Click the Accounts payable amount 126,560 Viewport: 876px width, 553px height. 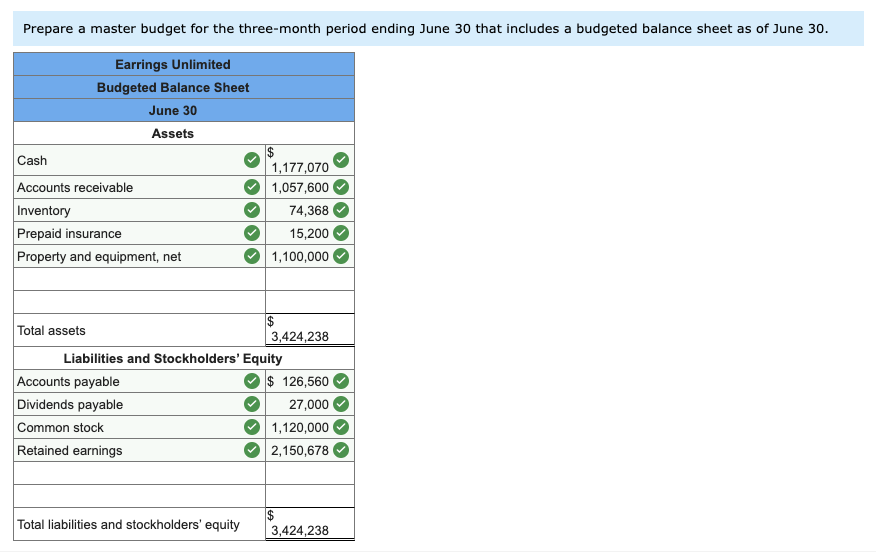pyautogui.click(x=310, y=381)
